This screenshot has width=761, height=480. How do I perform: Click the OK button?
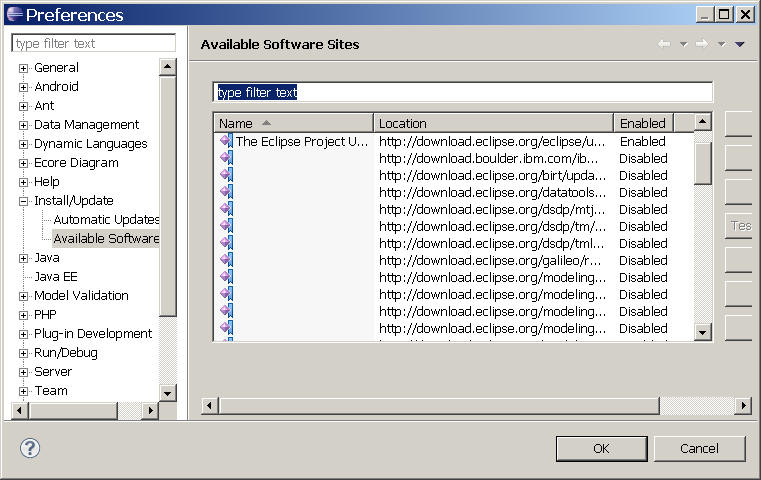[601, 448]
